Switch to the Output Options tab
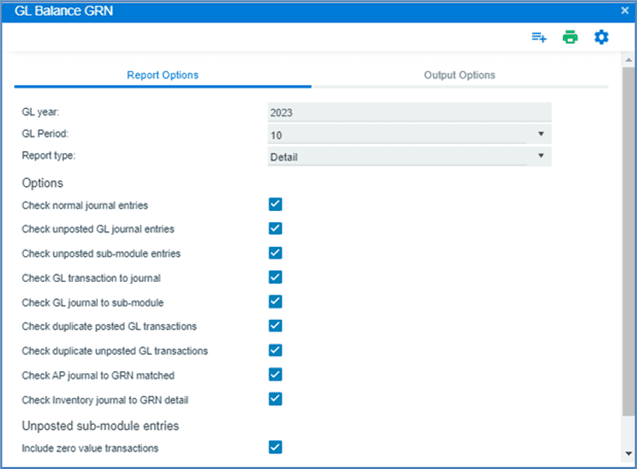637x469 pixels. coord(459,75)
